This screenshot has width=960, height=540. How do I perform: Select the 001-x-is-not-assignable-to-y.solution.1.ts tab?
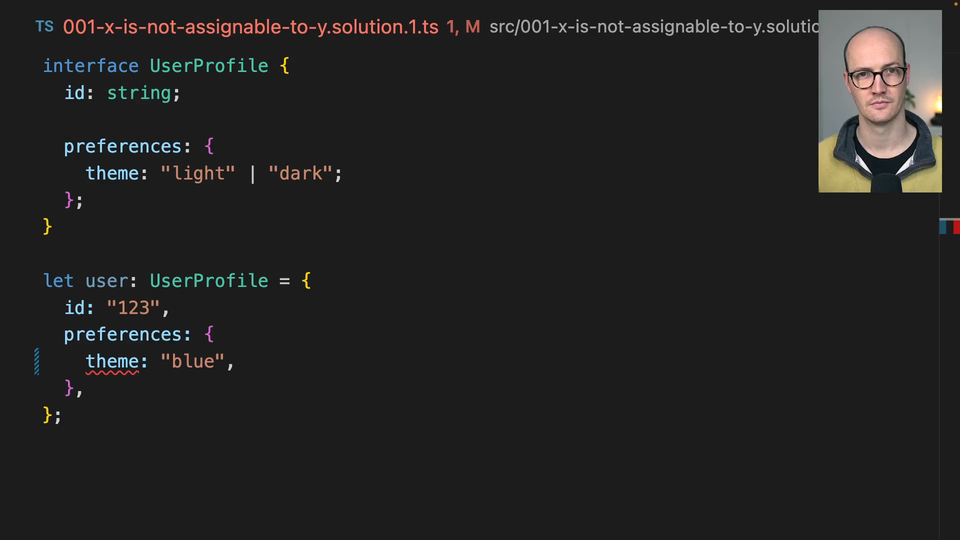(250, 27)
